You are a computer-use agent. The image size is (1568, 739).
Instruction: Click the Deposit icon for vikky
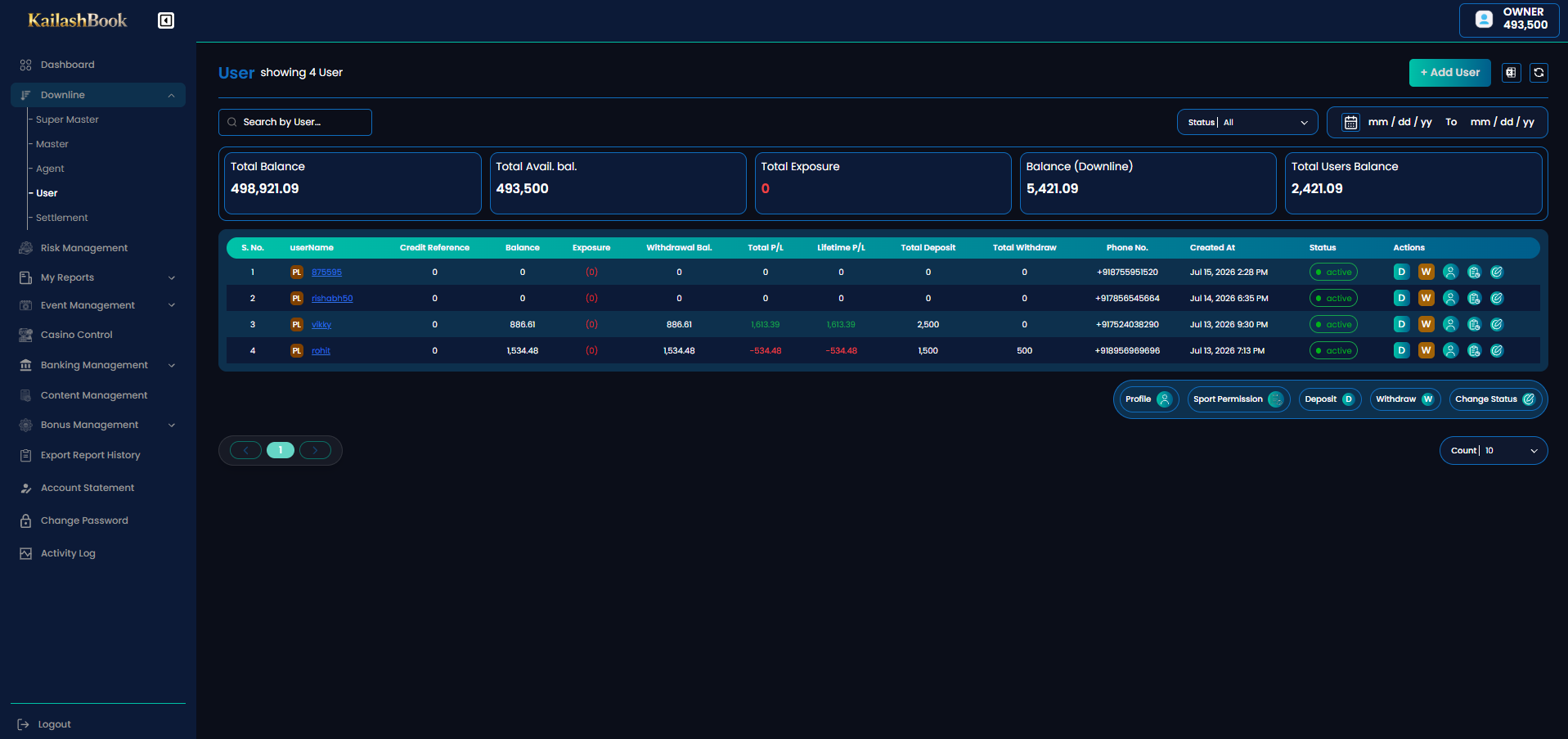[x=1401, y=324]
